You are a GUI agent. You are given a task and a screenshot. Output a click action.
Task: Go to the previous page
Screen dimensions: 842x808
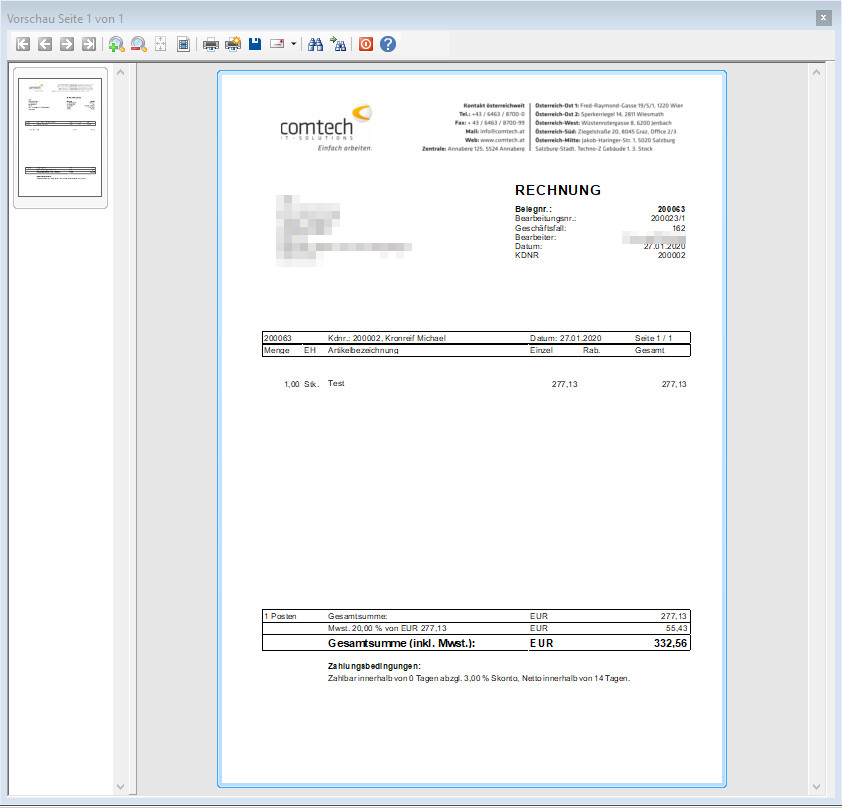tap(45, 44)
